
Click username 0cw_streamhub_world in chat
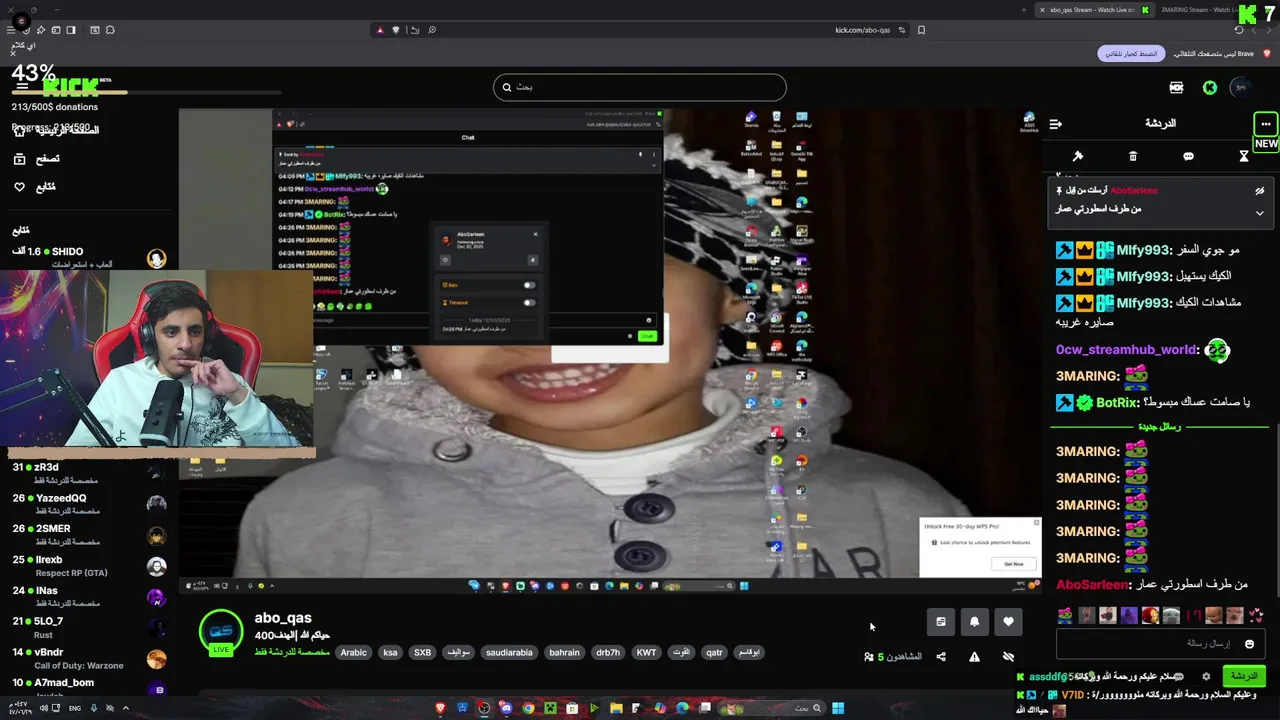coord(1127,350)
